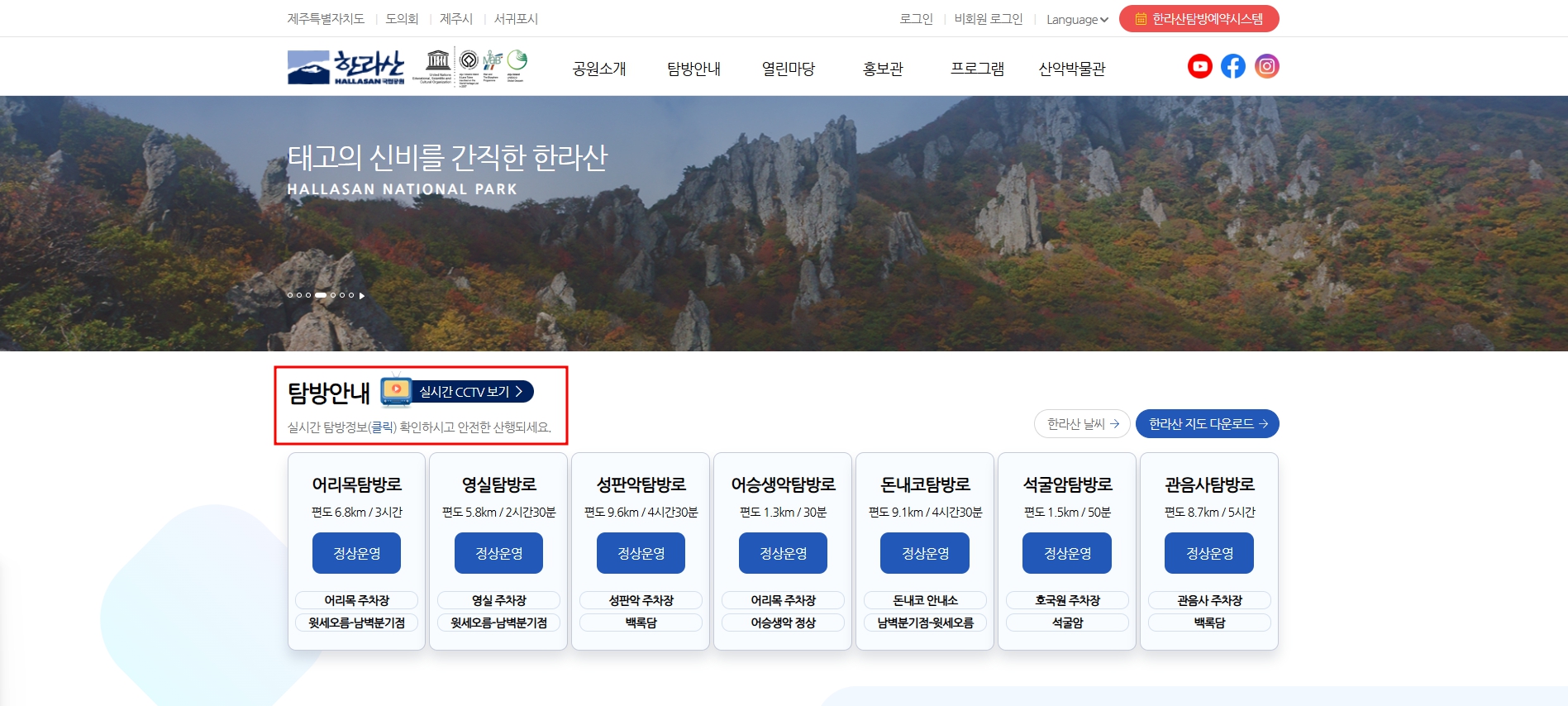Open the 돈내코 안내소 link
This screenshot has width=1568, height=706.
click(x=925, y=600)
